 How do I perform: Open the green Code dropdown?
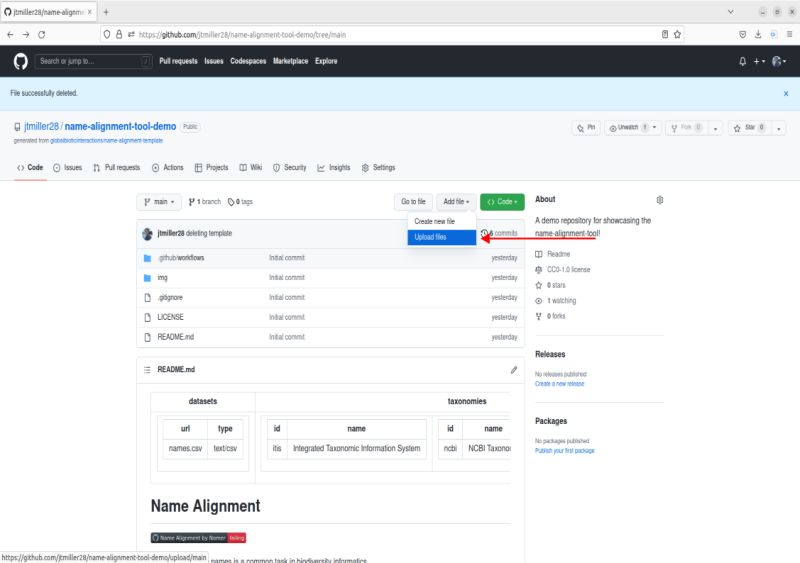click(502, 202)
